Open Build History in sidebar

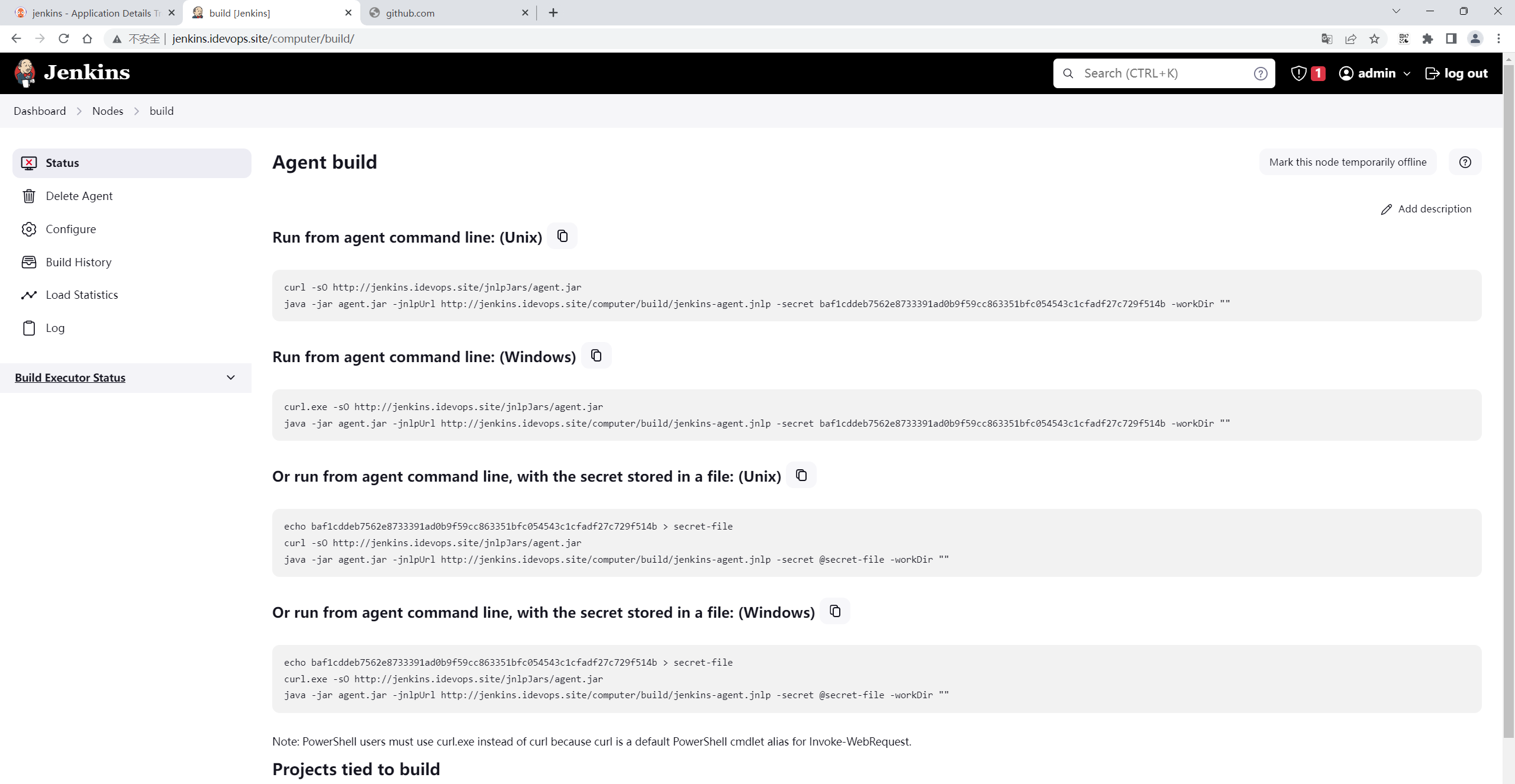point(131,262)
